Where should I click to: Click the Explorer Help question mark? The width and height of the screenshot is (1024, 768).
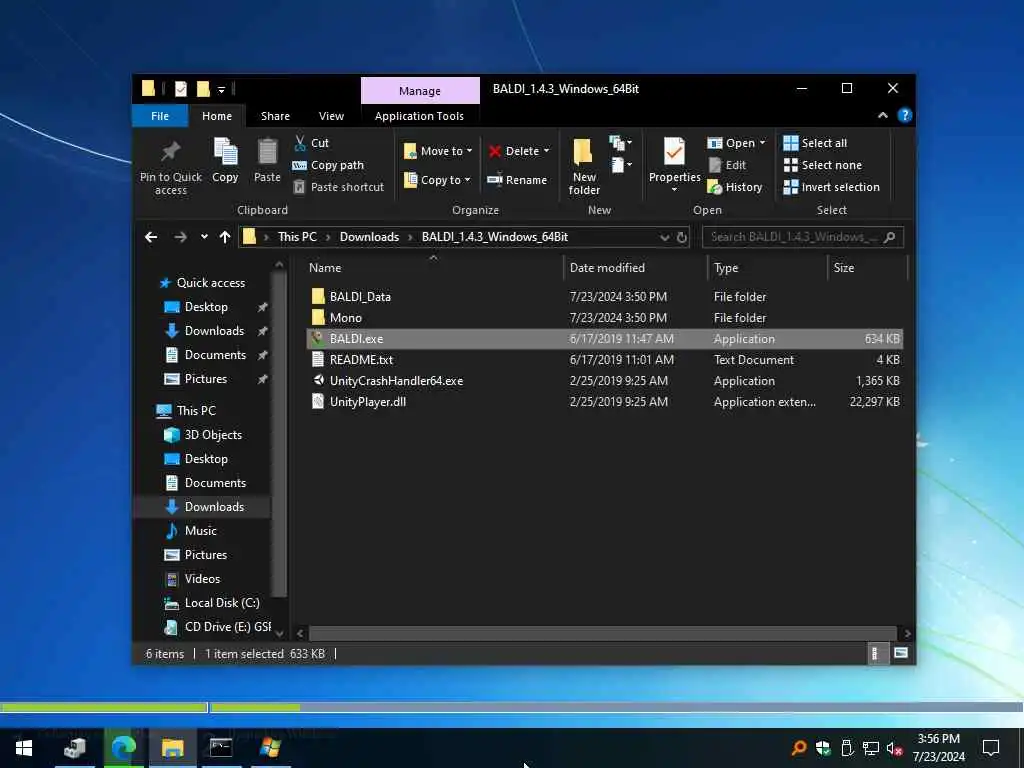(x=904, y=116)
